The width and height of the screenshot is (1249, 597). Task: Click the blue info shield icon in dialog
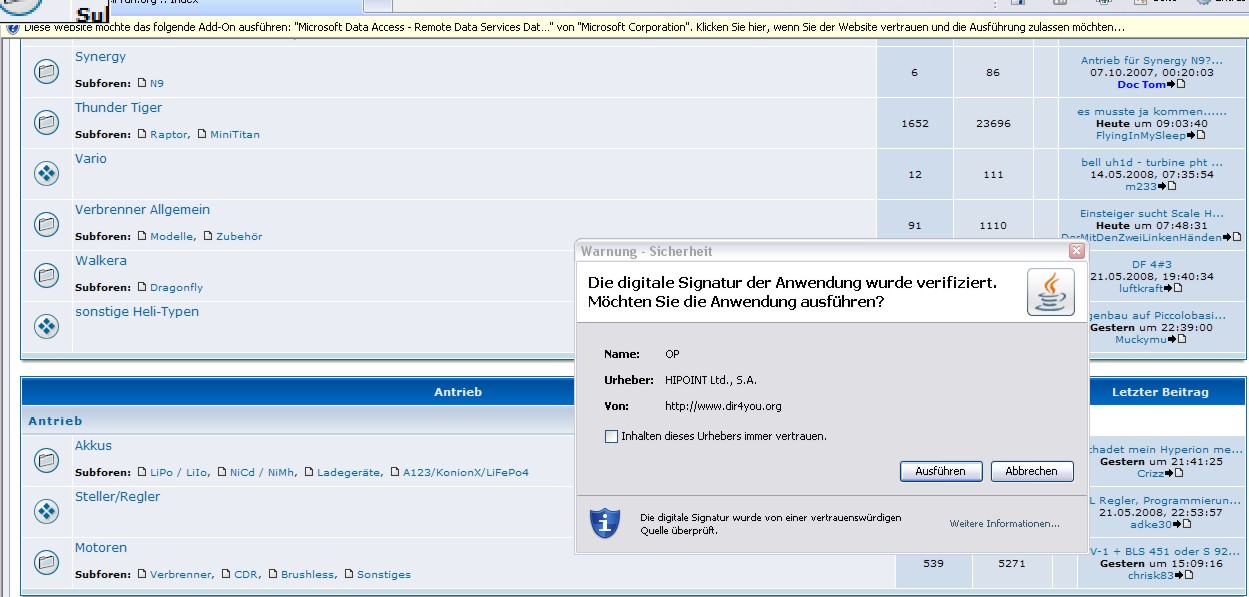(x=605, y=522)
